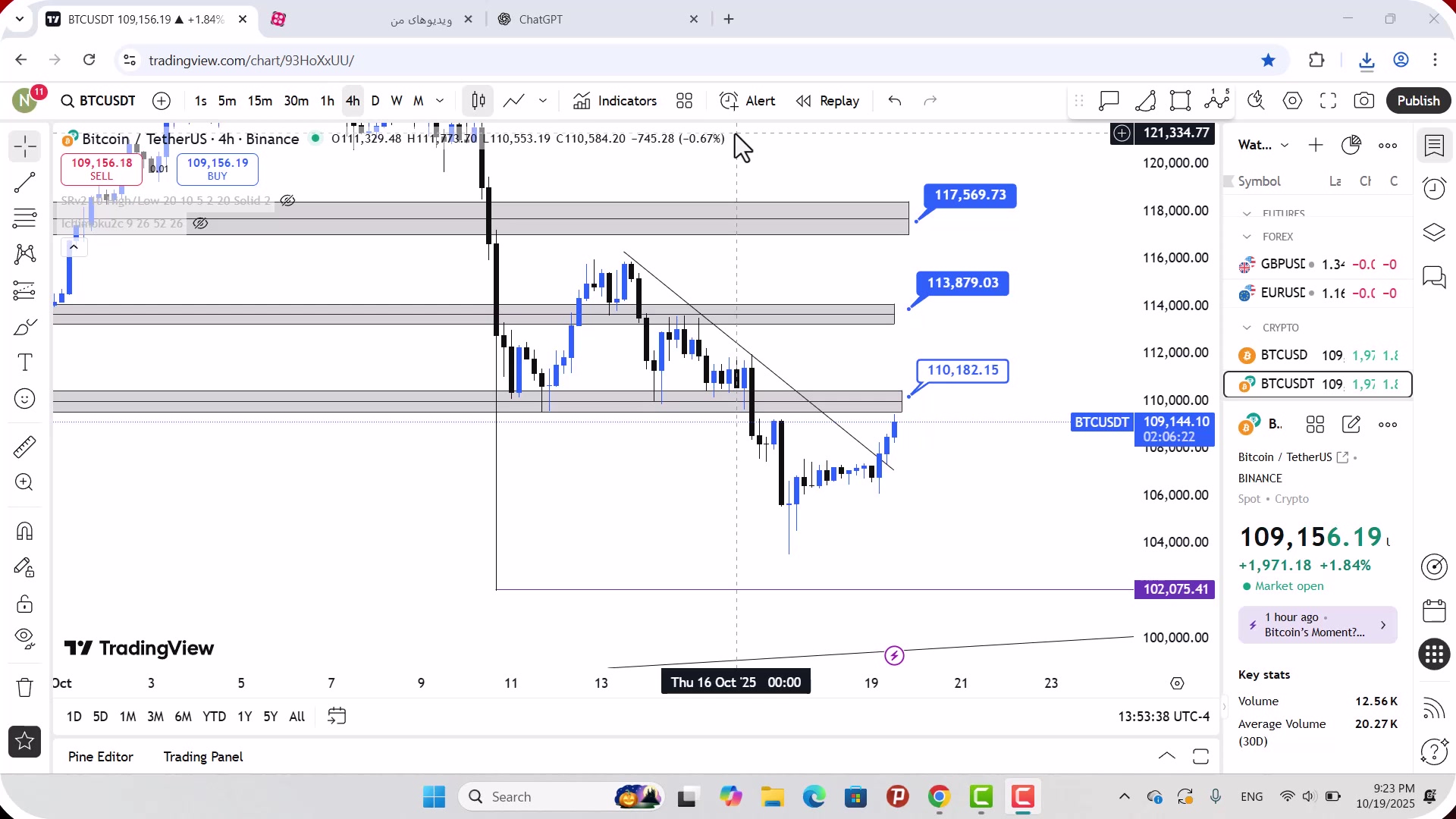Open the Trading Panel tab

pyautogui.click(x=203, y=757)
